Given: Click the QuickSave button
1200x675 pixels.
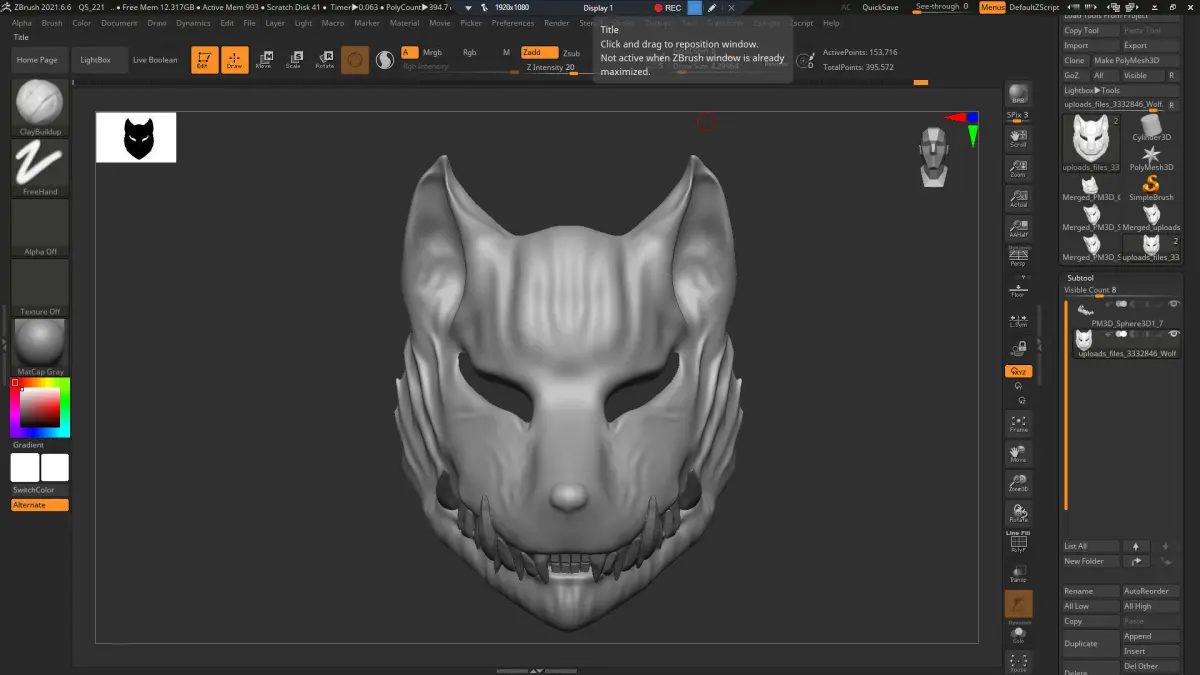Looking at the screenshot, I should pos(880,7).
